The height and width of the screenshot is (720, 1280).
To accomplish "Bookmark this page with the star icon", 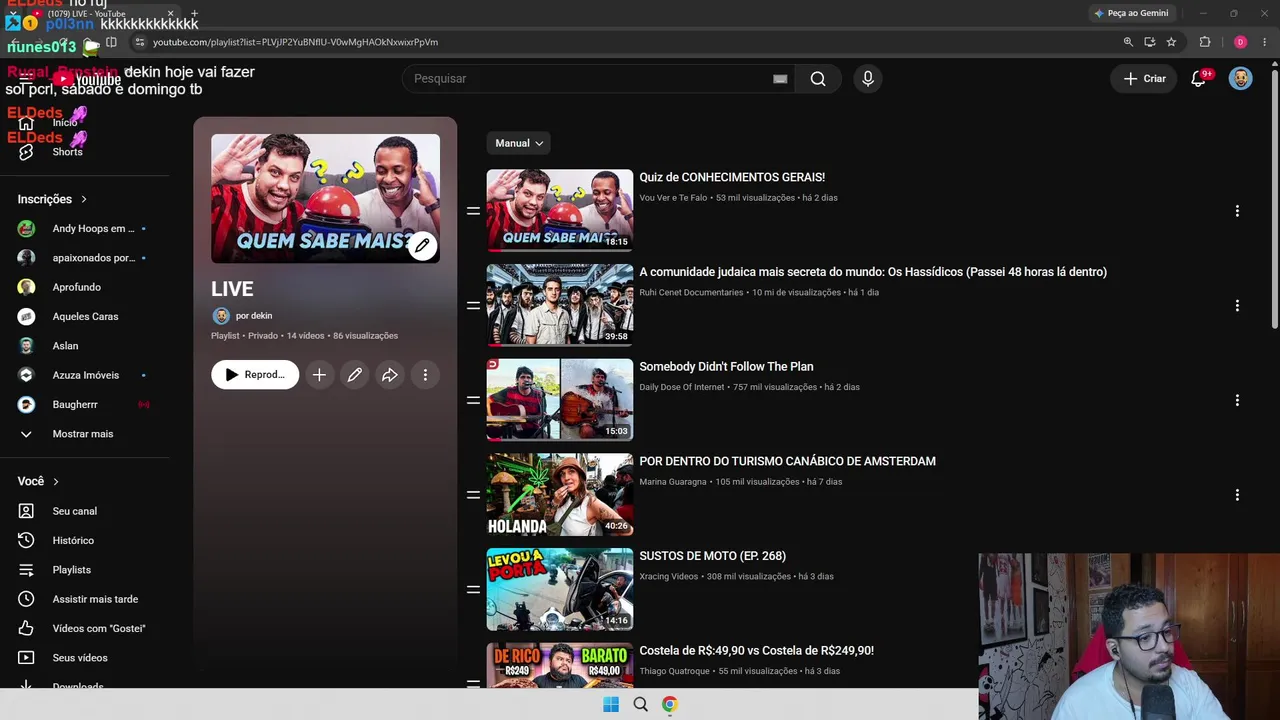I will coord(1171,42).
